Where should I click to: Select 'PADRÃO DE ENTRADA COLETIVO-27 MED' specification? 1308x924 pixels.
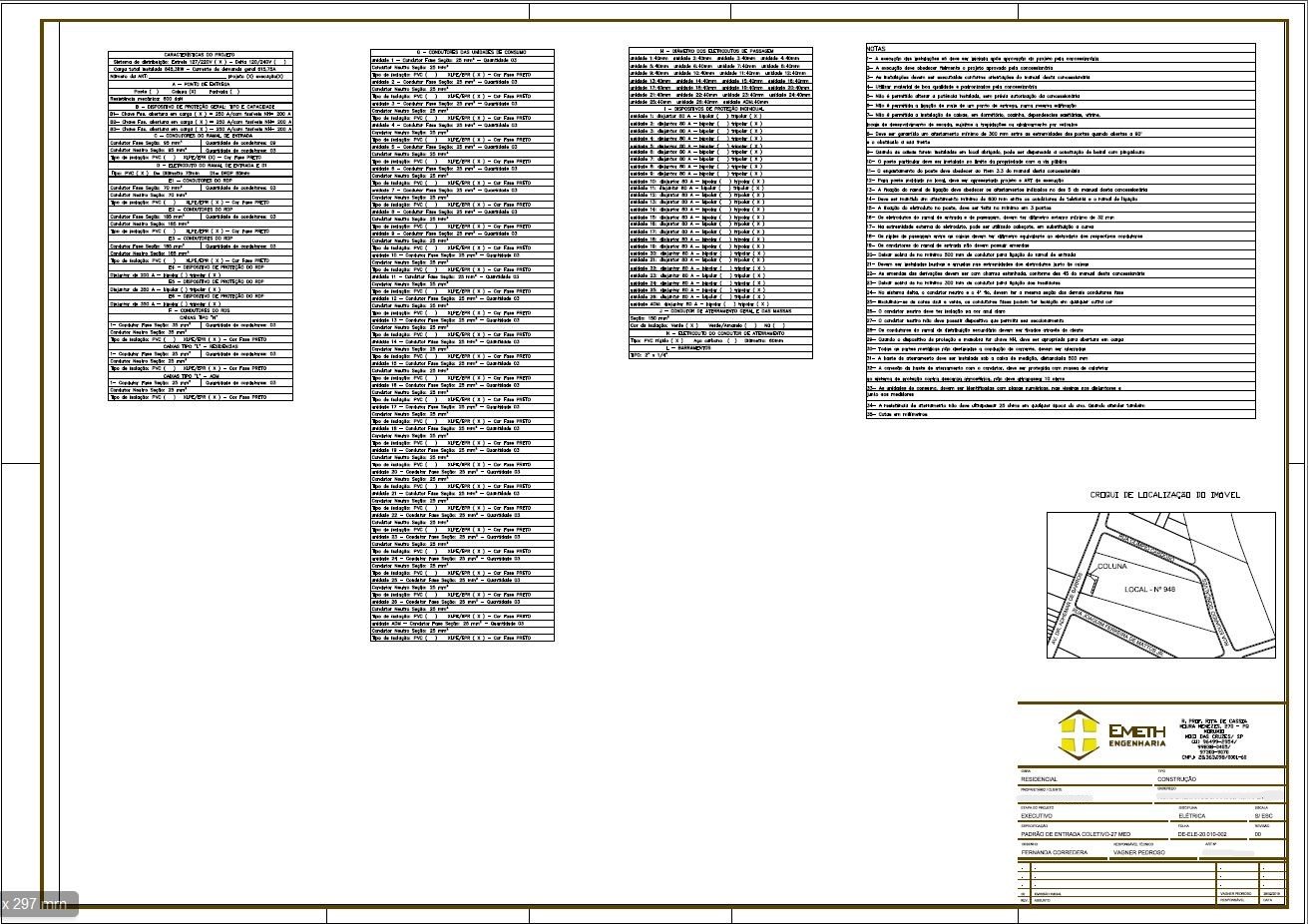[1076, 834]
